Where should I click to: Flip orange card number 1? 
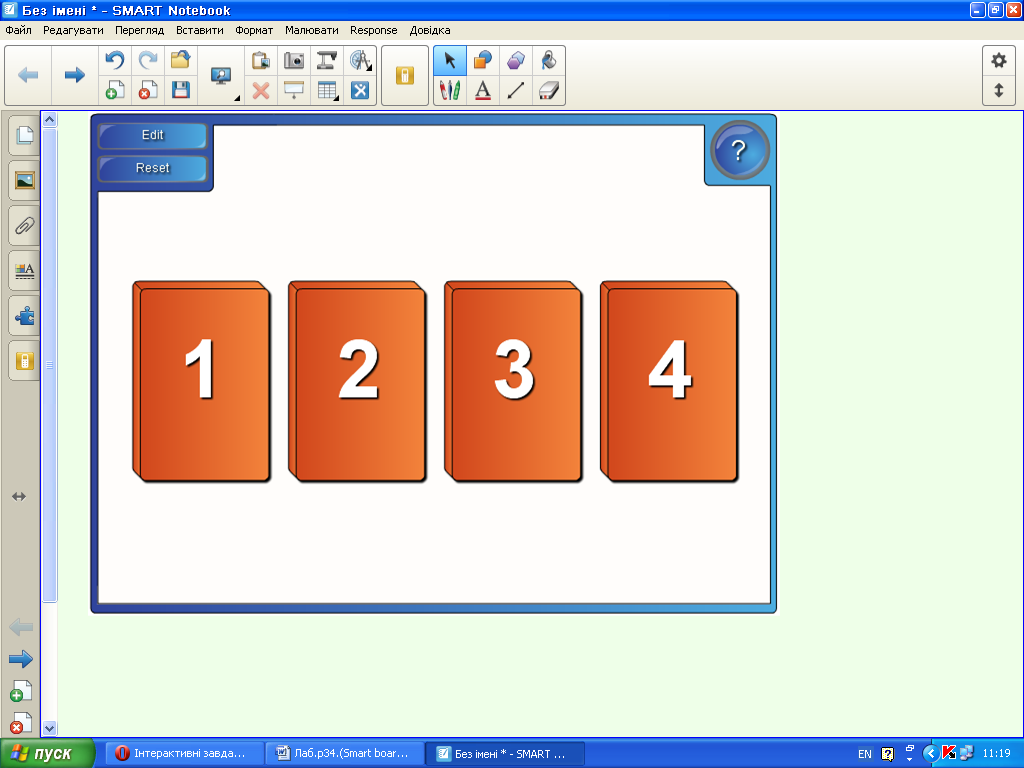201,382
